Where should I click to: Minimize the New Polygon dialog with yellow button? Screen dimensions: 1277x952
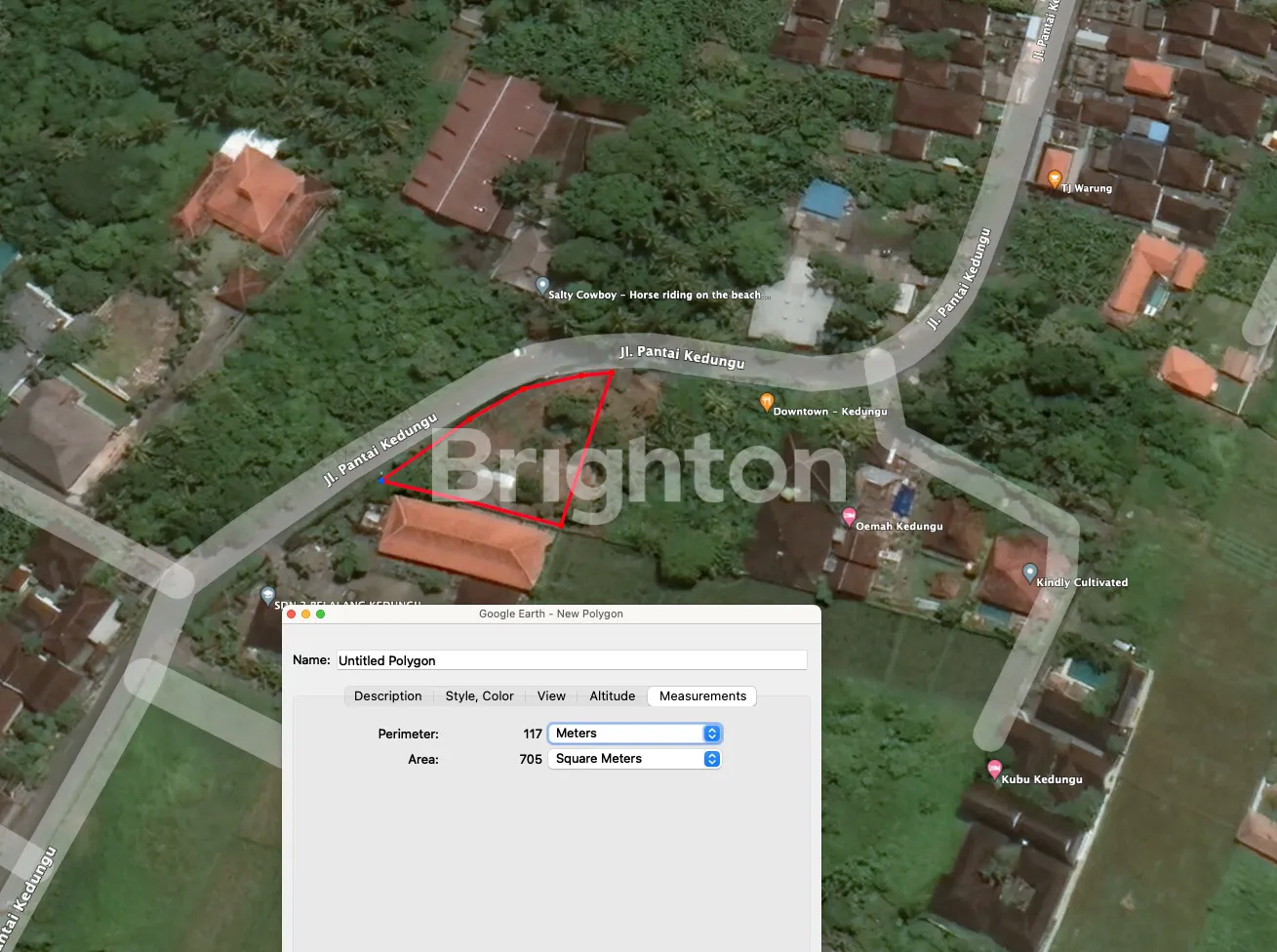[305, 615]
